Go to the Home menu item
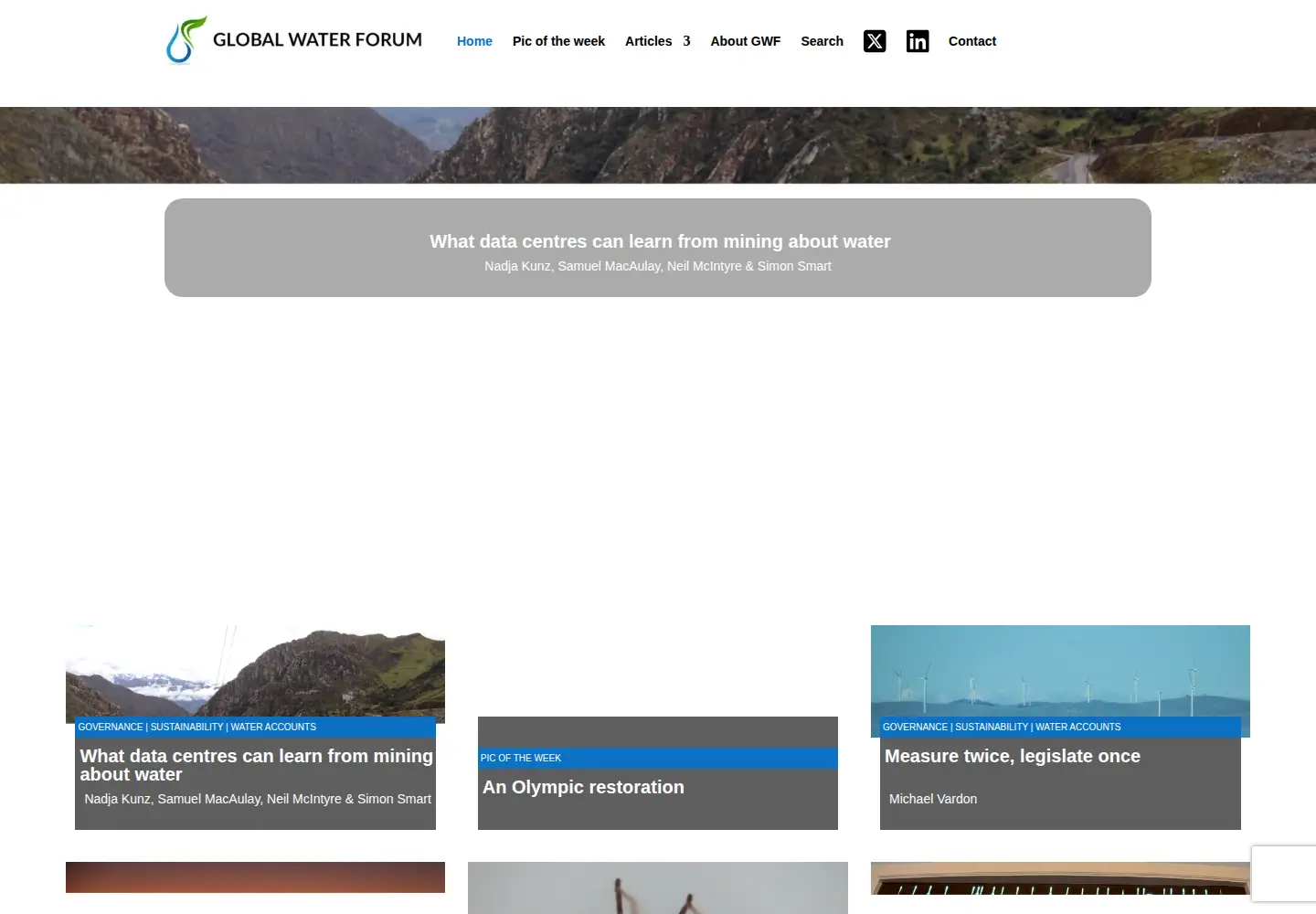 tap(474, 41)
